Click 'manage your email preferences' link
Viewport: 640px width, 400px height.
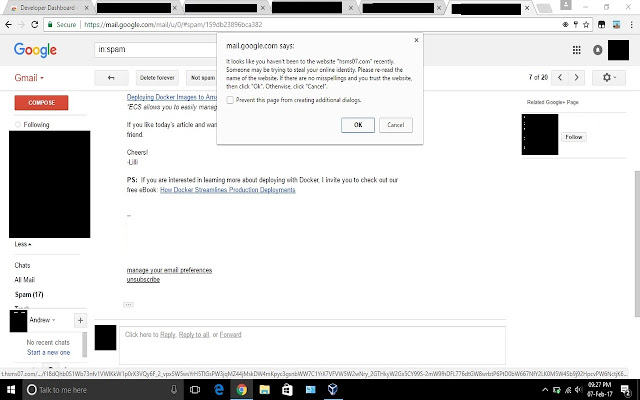(169, 270)
